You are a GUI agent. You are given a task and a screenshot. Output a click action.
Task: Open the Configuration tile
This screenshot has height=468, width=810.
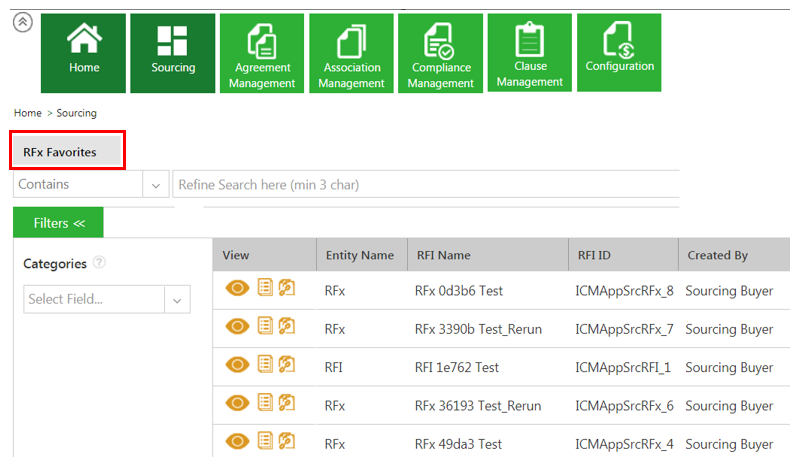pyautogui.click(x=619, y=53)
